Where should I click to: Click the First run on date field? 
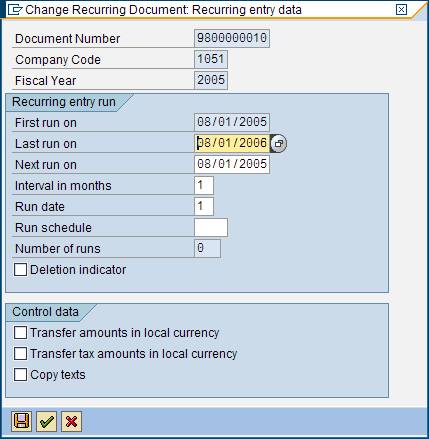click(x=232, y=122)
